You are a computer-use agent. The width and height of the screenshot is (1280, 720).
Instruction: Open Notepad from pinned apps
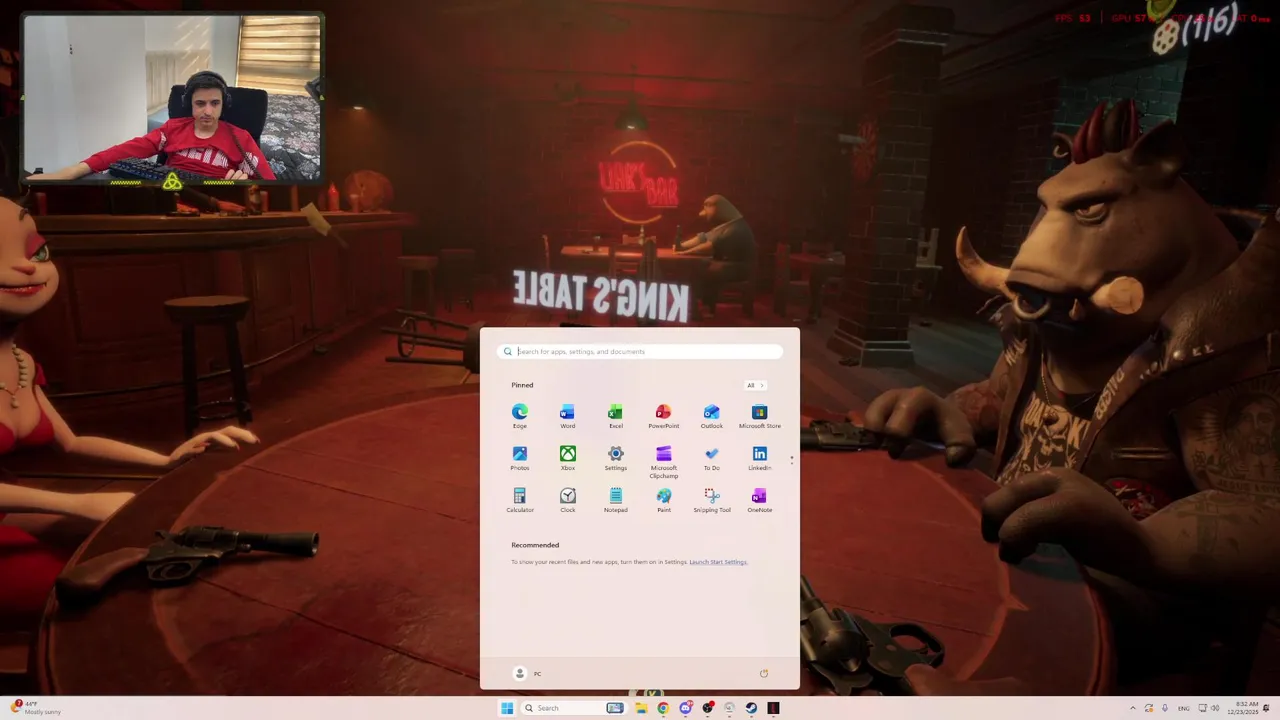[616, 501]
